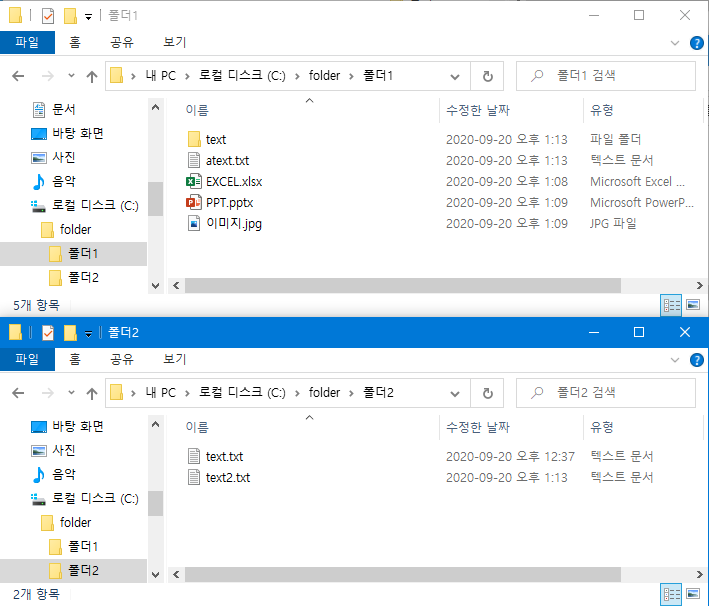
Task: Select the text folder icon
Action: point(194,139)
